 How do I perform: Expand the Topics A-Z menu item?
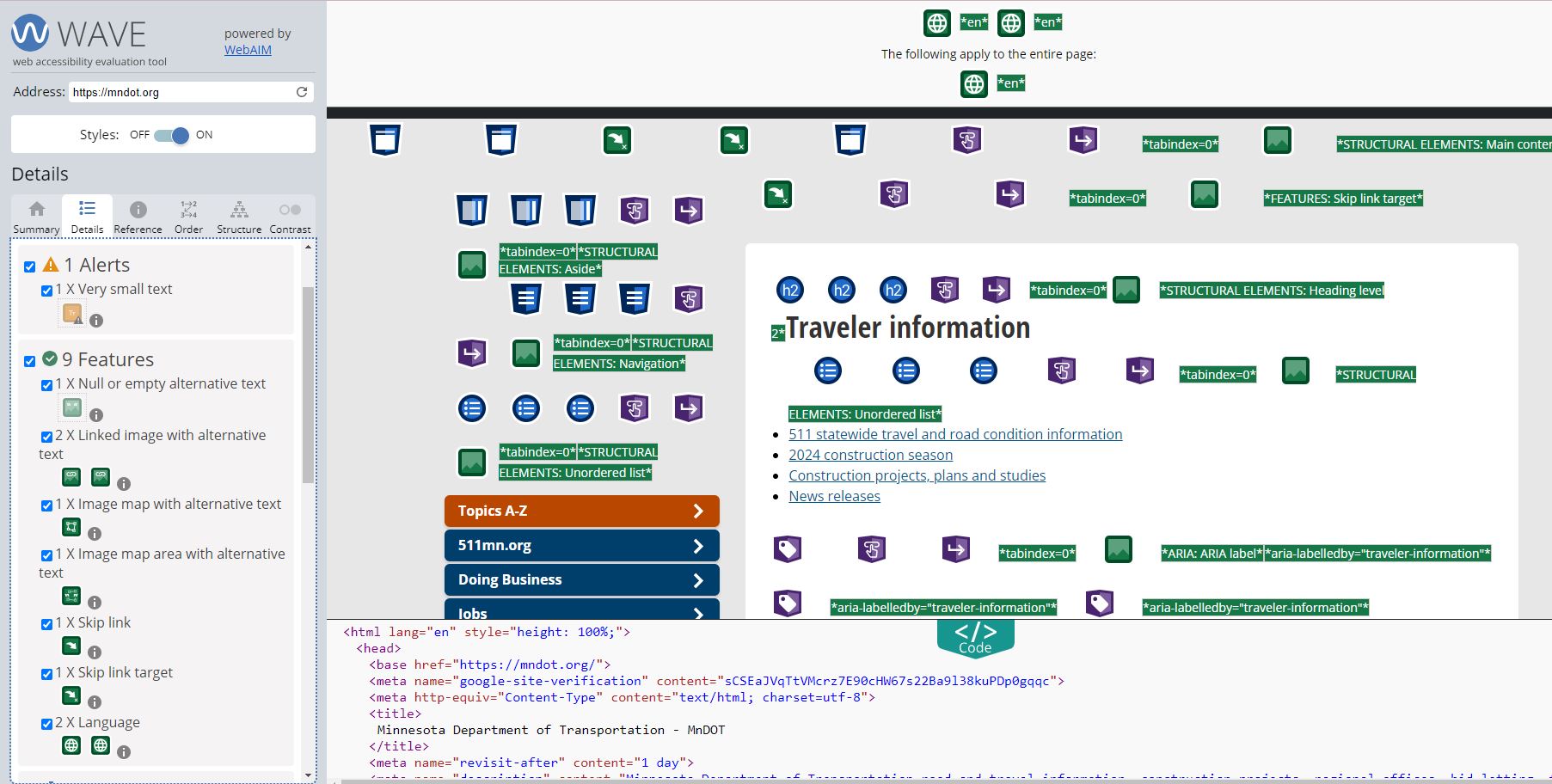pyautogui.click(x=581, y=511)
